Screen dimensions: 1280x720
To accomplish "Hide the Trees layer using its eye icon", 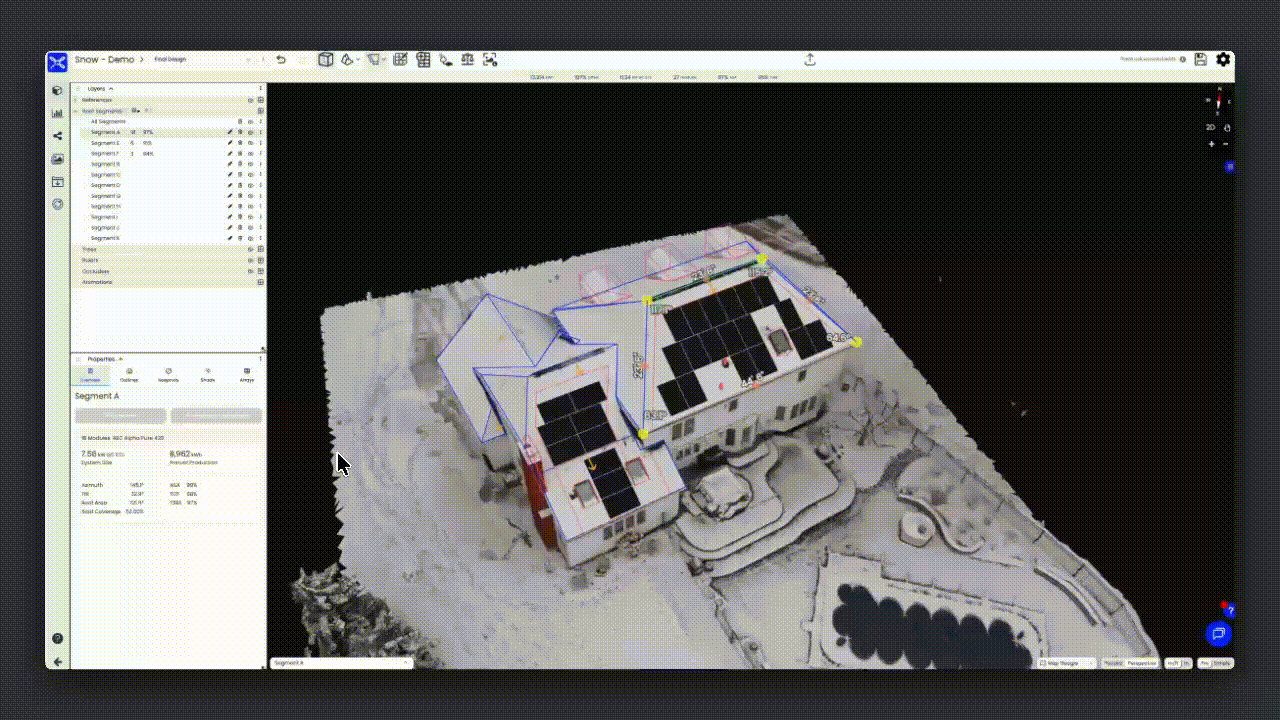I will [250, 249].
